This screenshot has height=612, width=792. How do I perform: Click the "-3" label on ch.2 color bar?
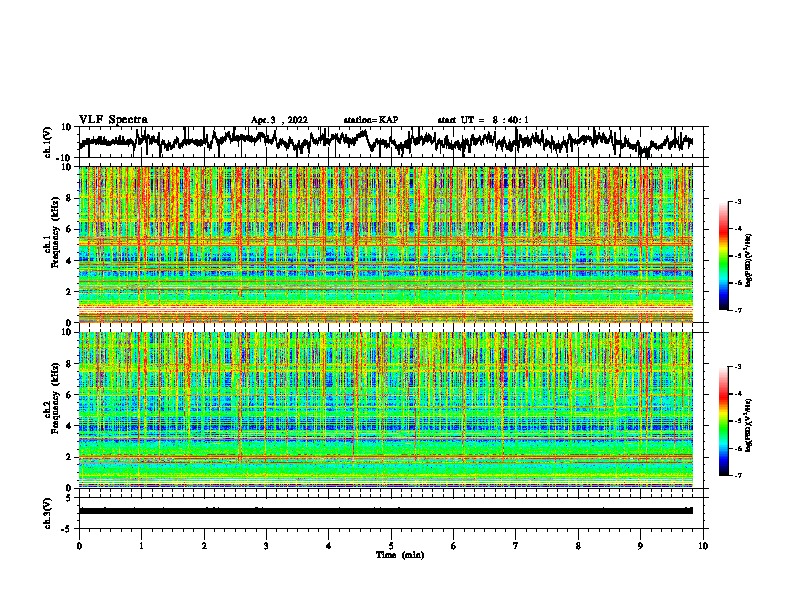[738, 367]
